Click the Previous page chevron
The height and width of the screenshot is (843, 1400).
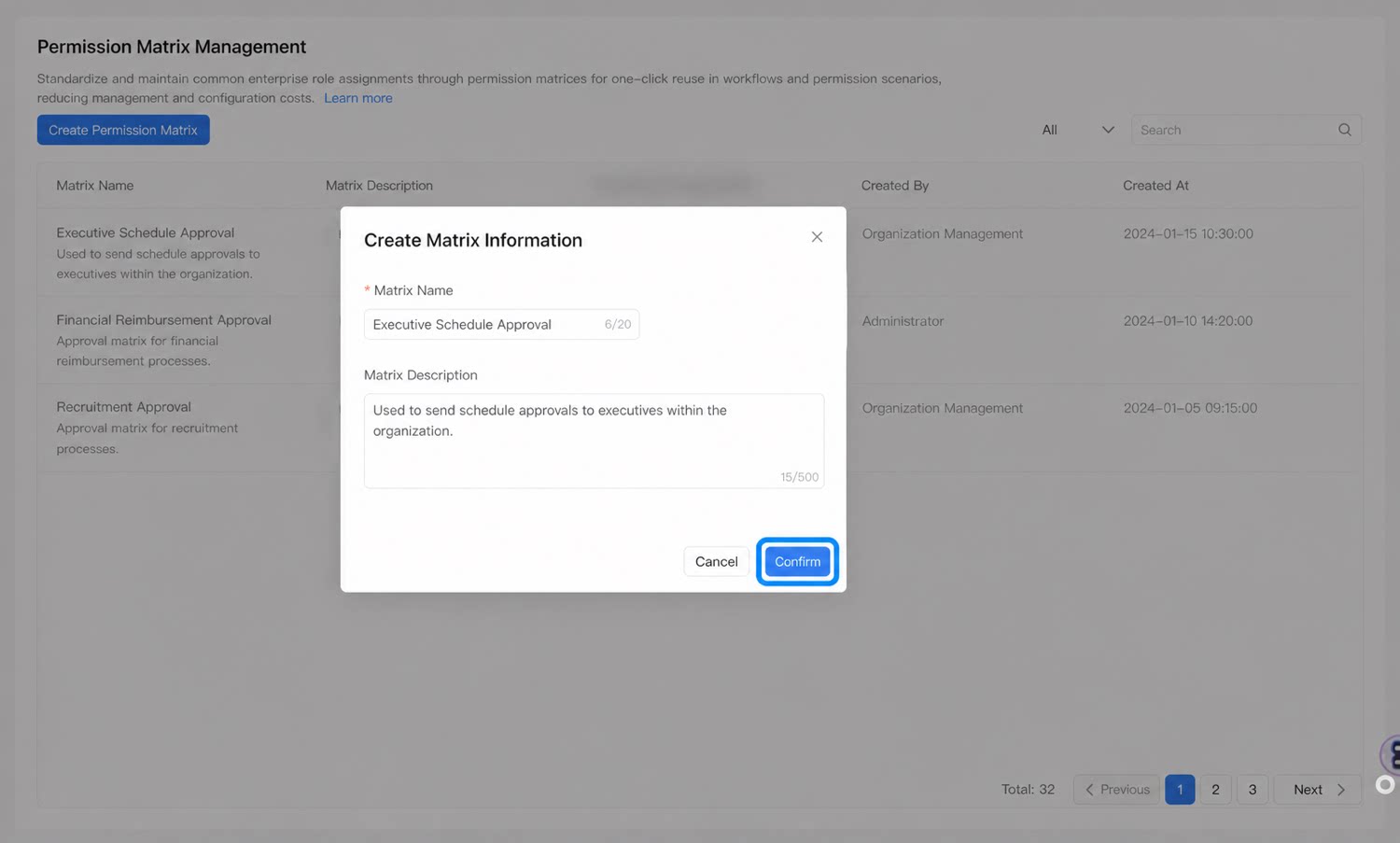pyautogui.click(x=1089, y=790)
